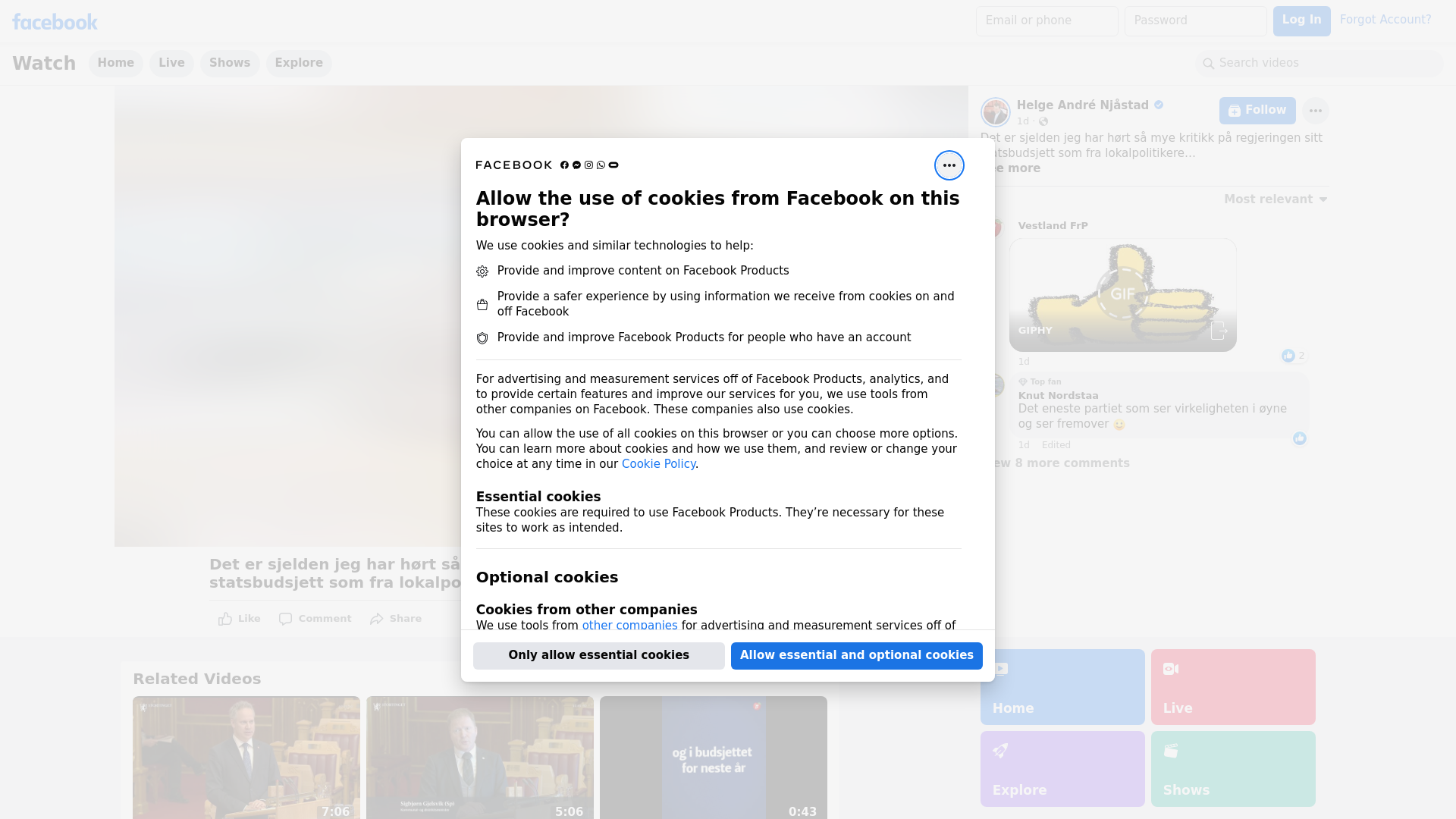Expand View 8 more comments
This screenshot has width=1456, height=819.
[1061, 463]
